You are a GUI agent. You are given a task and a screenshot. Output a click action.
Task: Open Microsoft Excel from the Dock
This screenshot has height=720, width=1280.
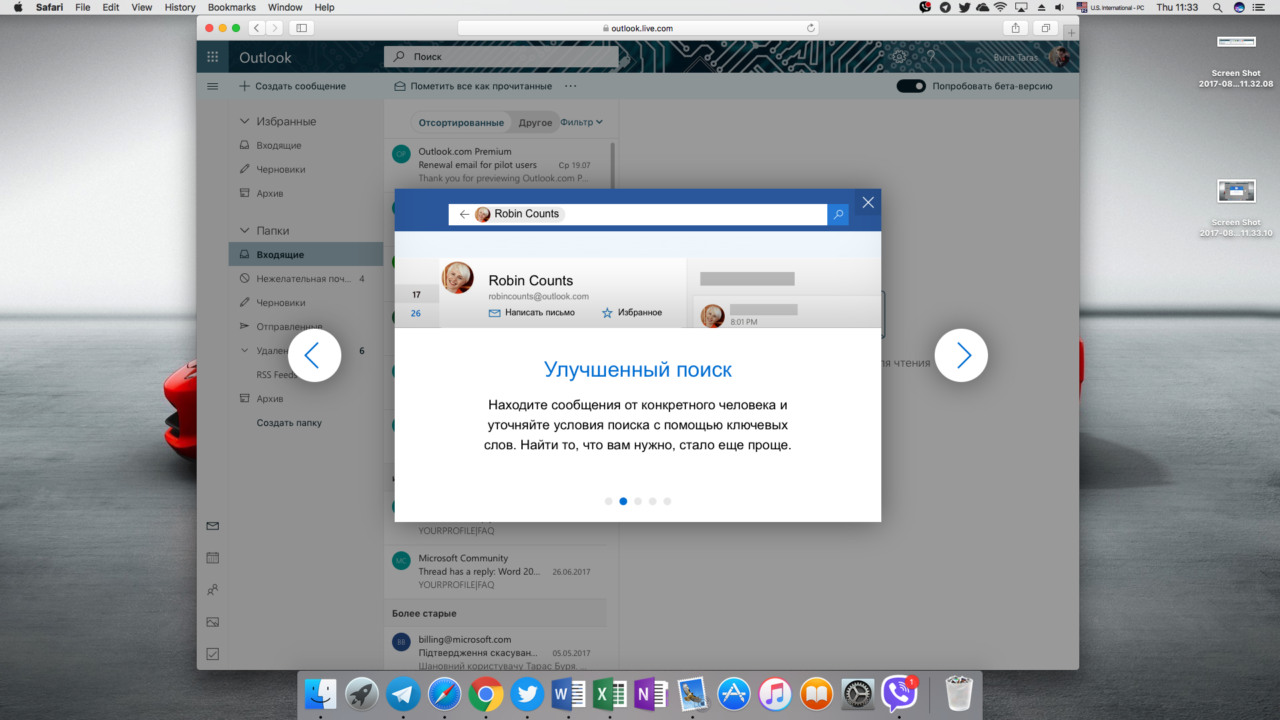(610, 694)
